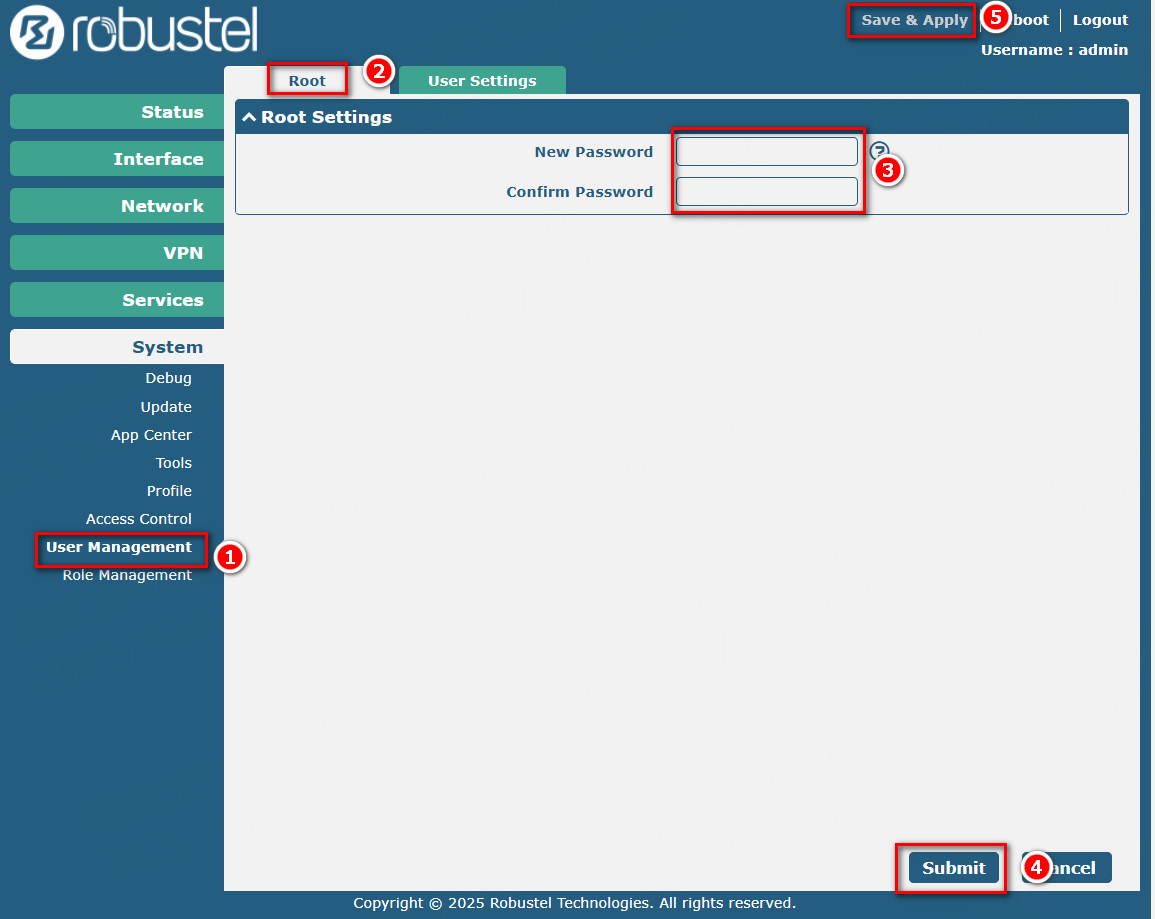
Task: Click the password help question mark icon
Action: 878,150
